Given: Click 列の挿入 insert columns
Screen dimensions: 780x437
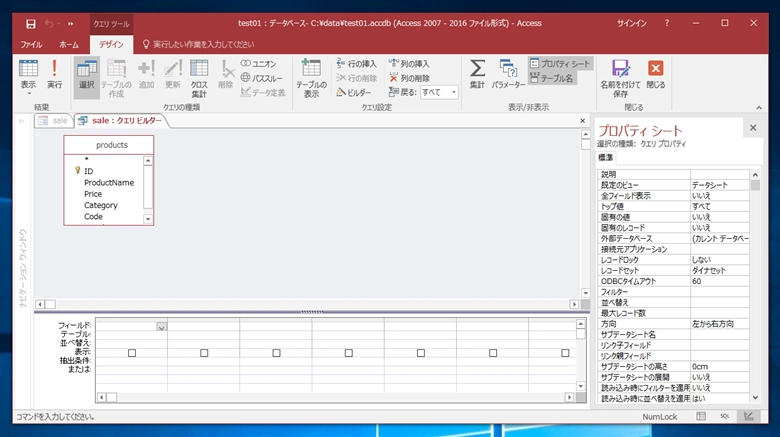Looking at the screenshot, I should [409, 64].
